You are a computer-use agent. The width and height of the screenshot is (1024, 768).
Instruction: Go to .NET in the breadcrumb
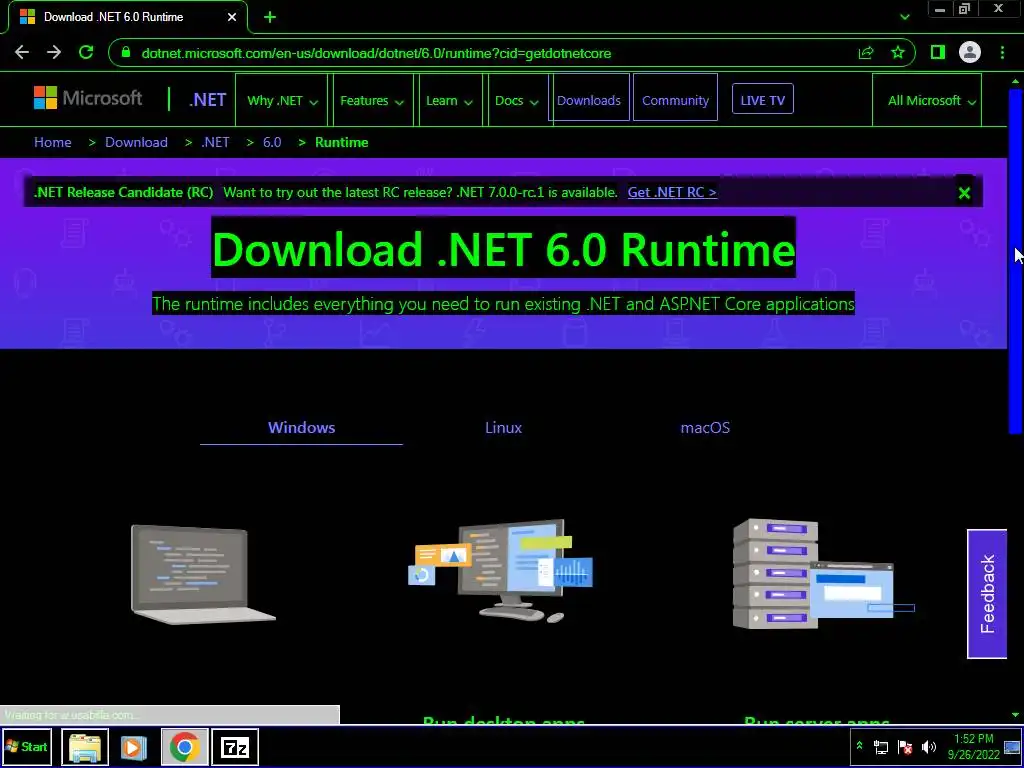coord(216,142)
